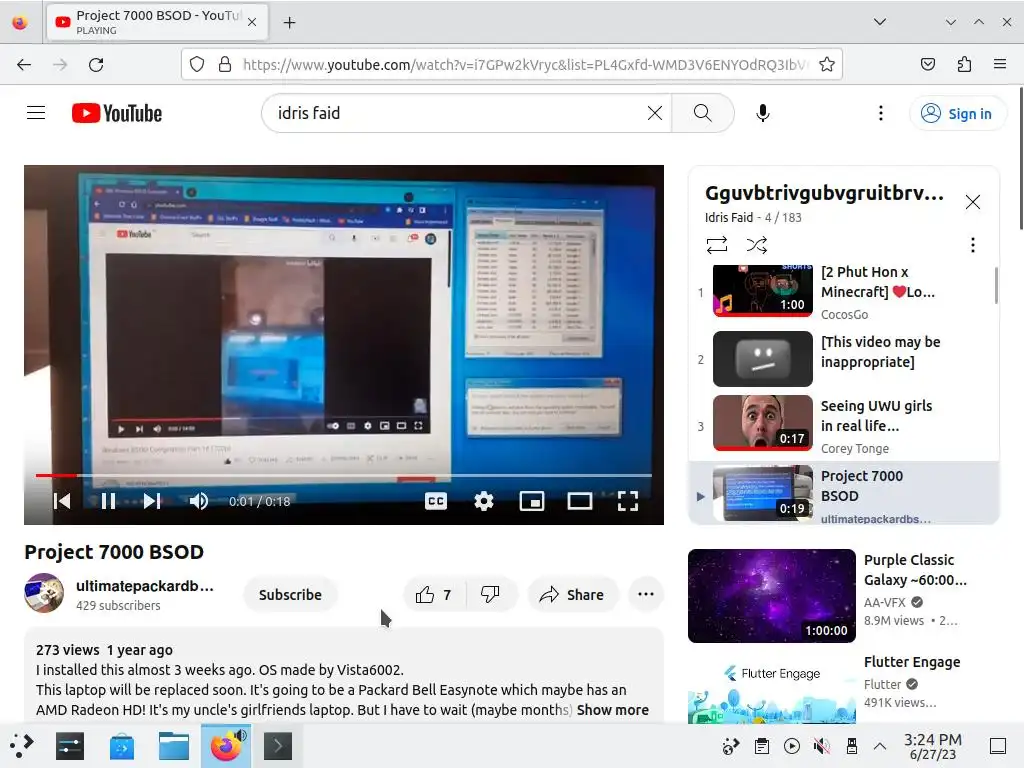
Task: Show hidden system tray icons
Action: [x=880, y=746]
